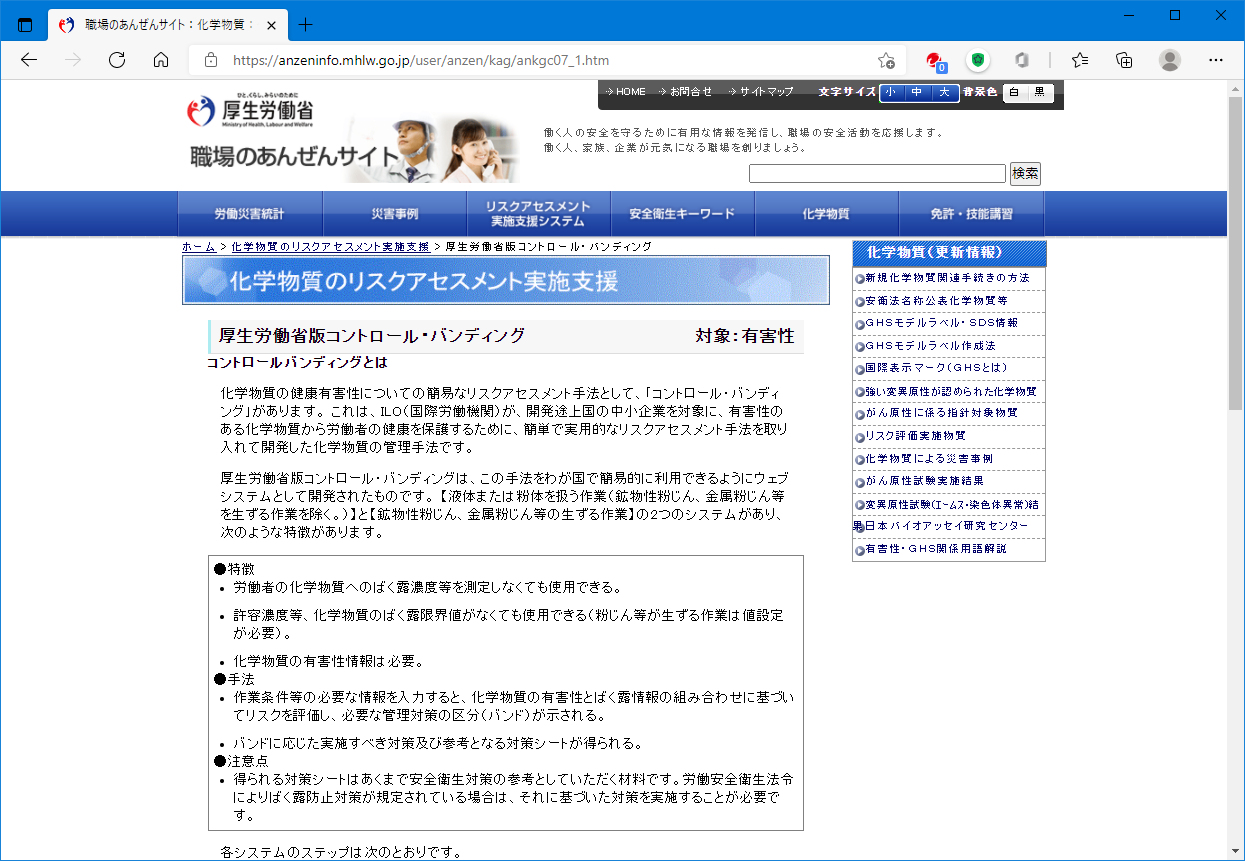
Task: Follow the 化学物質のリスクアセスメント実施支援 breadcrumb link
Action: pyautogui.click(x=330, y=246)
